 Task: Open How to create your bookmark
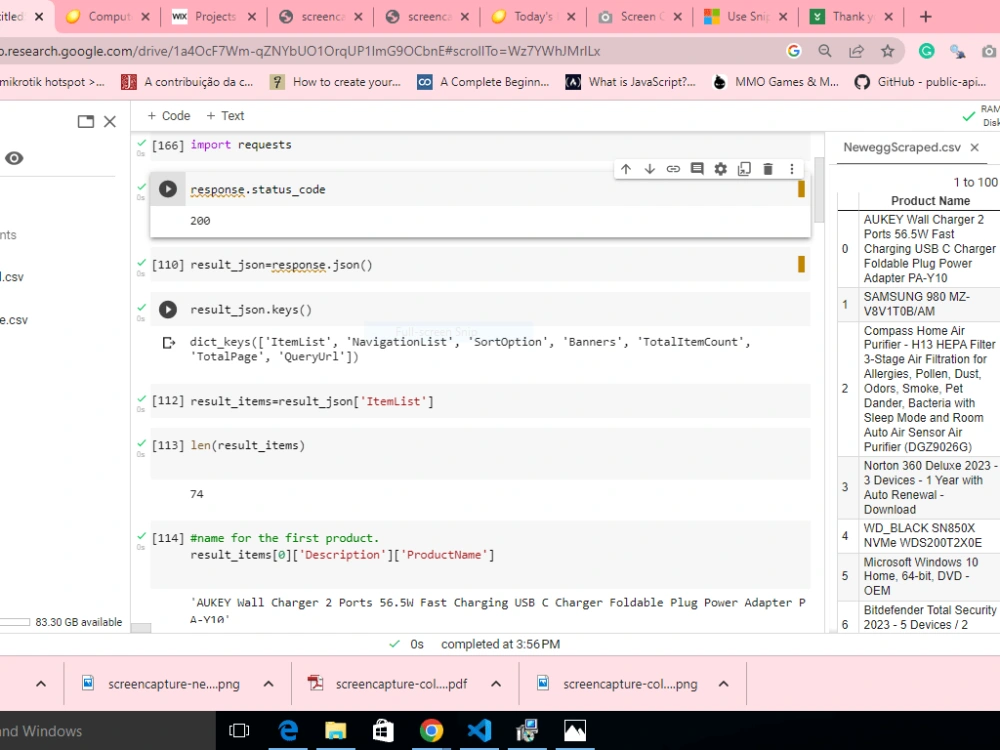pos(335,82)
